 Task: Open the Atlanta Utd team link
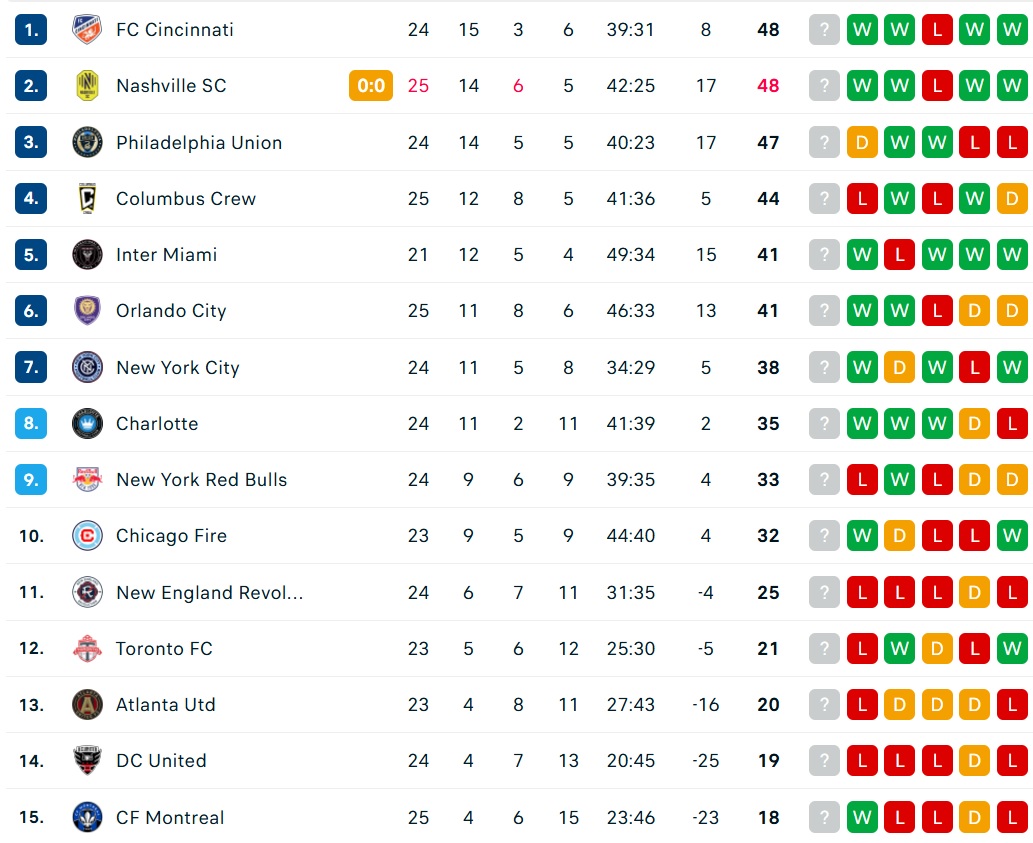coord(165,705)
